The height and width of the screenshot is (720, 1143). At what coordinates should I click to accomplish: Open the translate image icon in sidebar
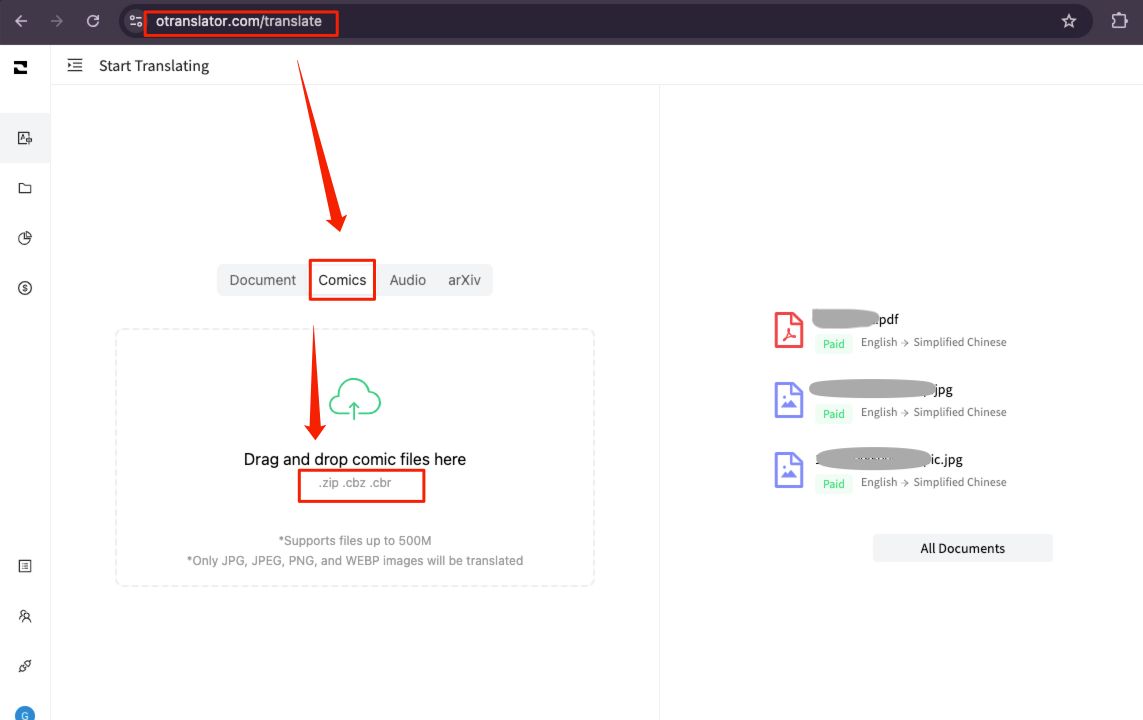pos(25,138)
